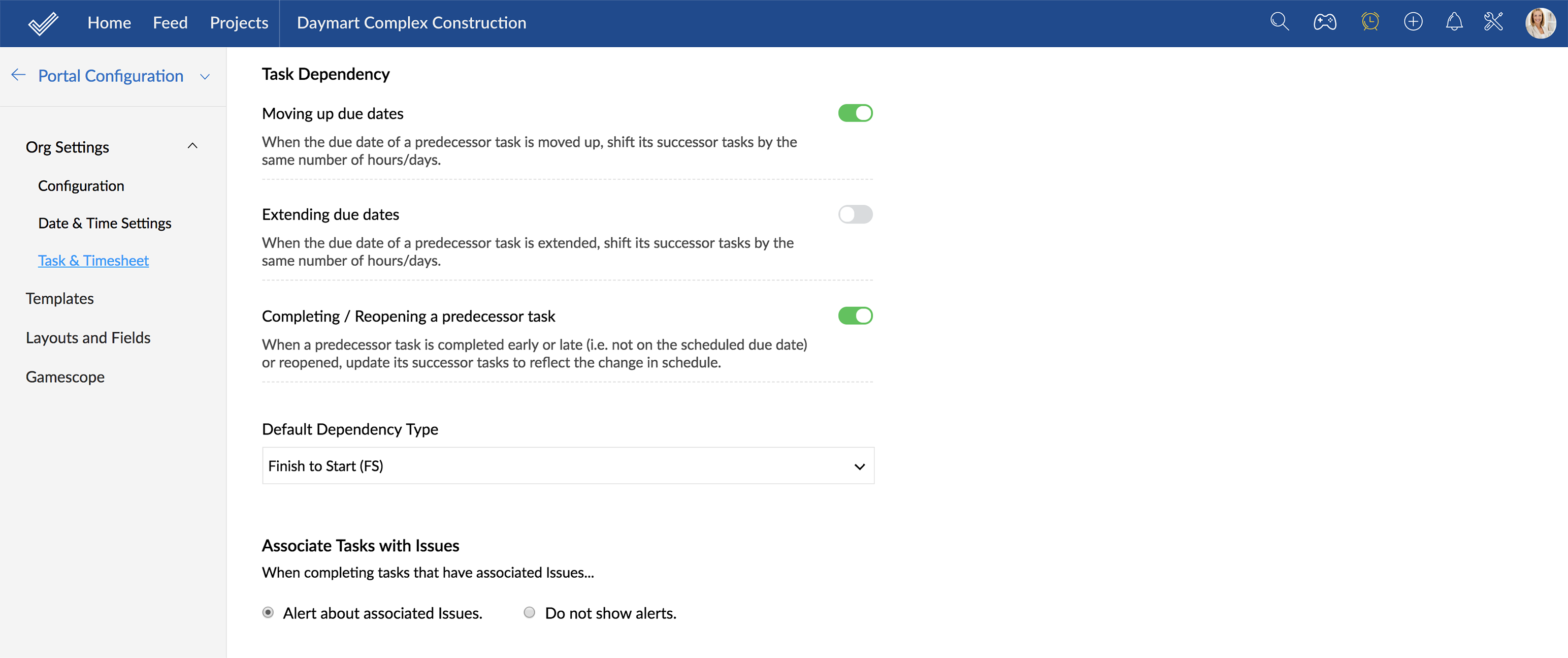Open the setup tools icon
Screen dimensions: 1568x658
pos(1493,22)
